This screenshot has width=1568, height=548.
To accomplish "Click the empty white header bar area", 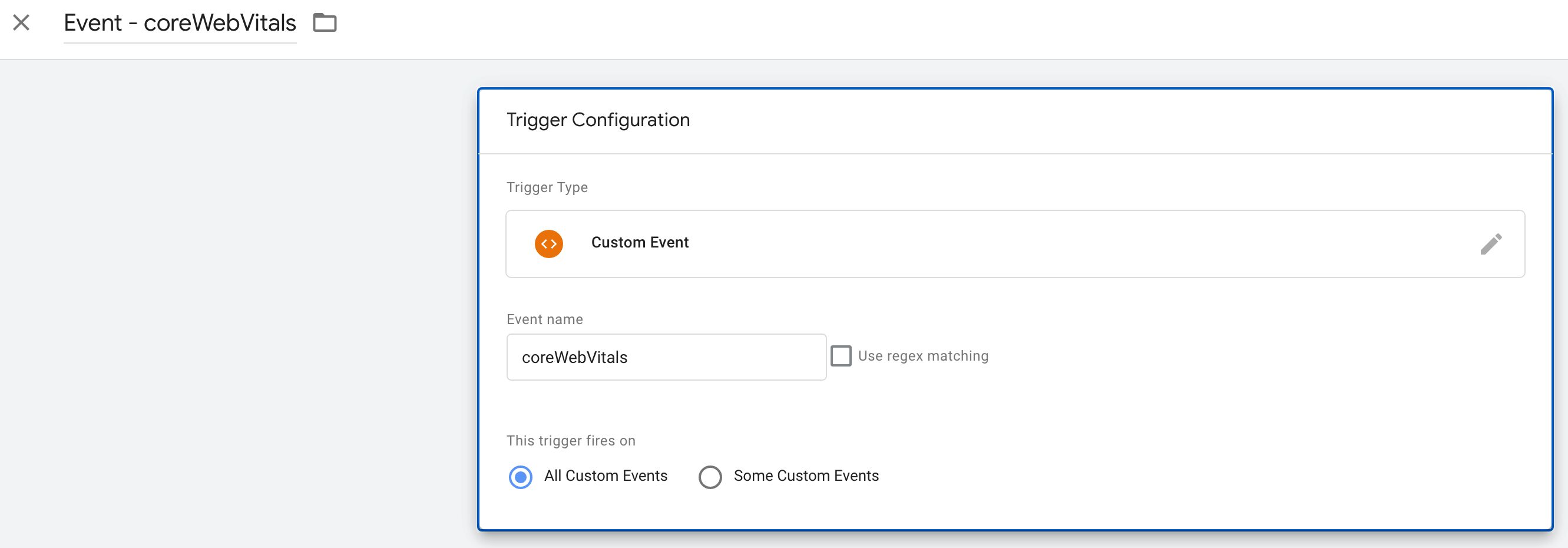I will coord(913,29).
